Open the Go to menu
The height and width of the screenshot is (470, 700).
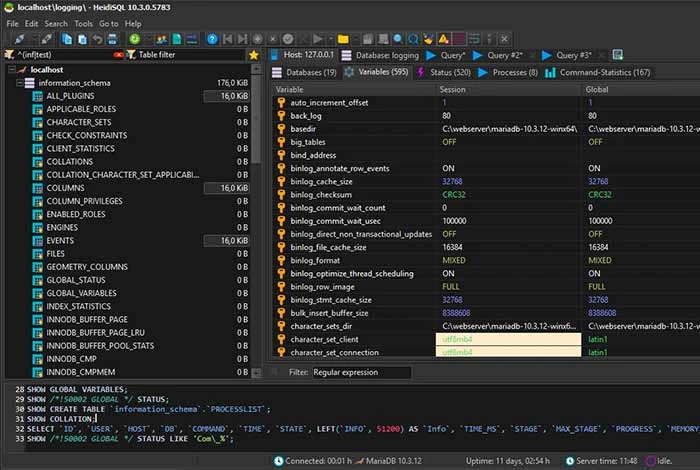(108, 24)
